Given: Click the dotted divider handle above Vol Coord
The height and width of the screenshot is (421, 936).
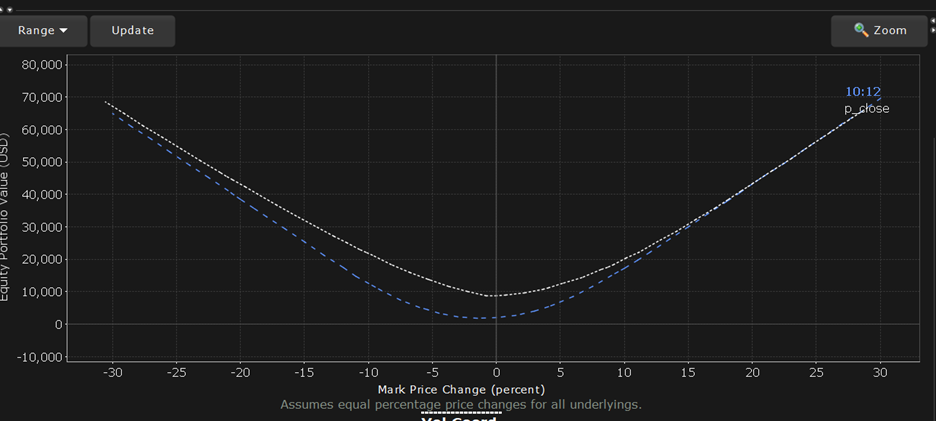Looking at the screenshot, I should coord(461,412).
